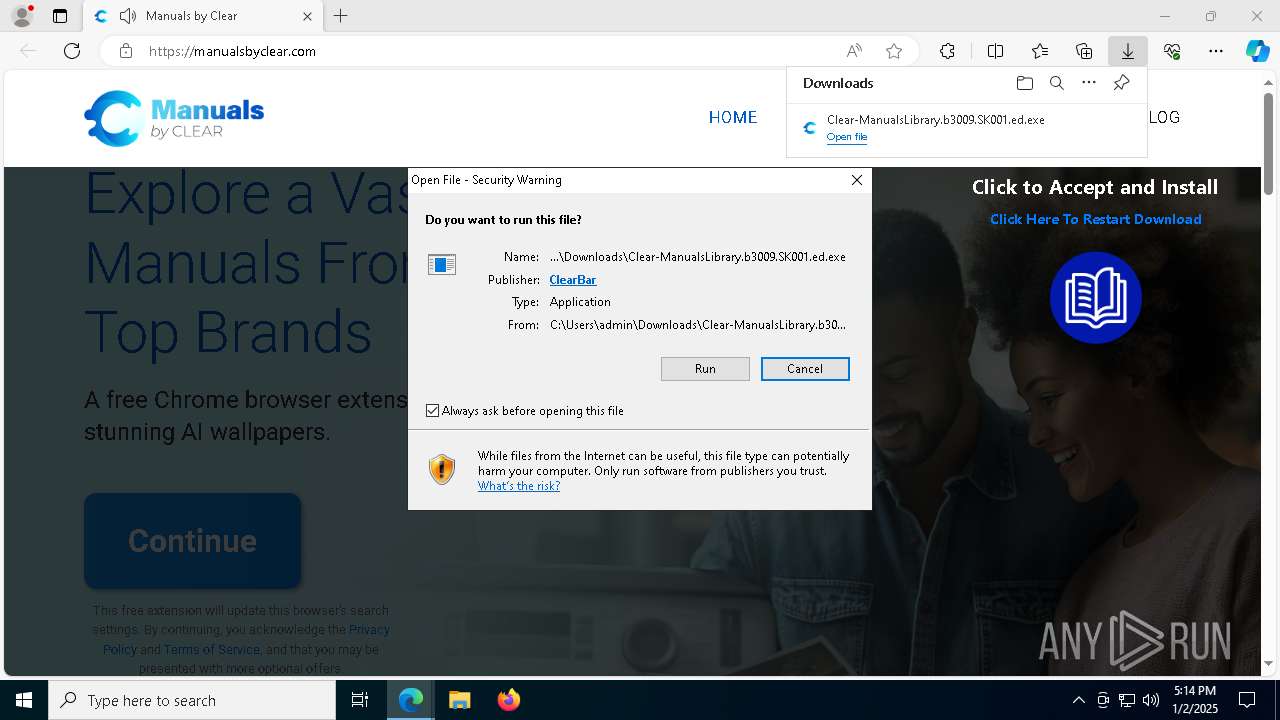Toggle the Split screen icon
Screen dimensions: 1280x720
[x=995, y=51]
